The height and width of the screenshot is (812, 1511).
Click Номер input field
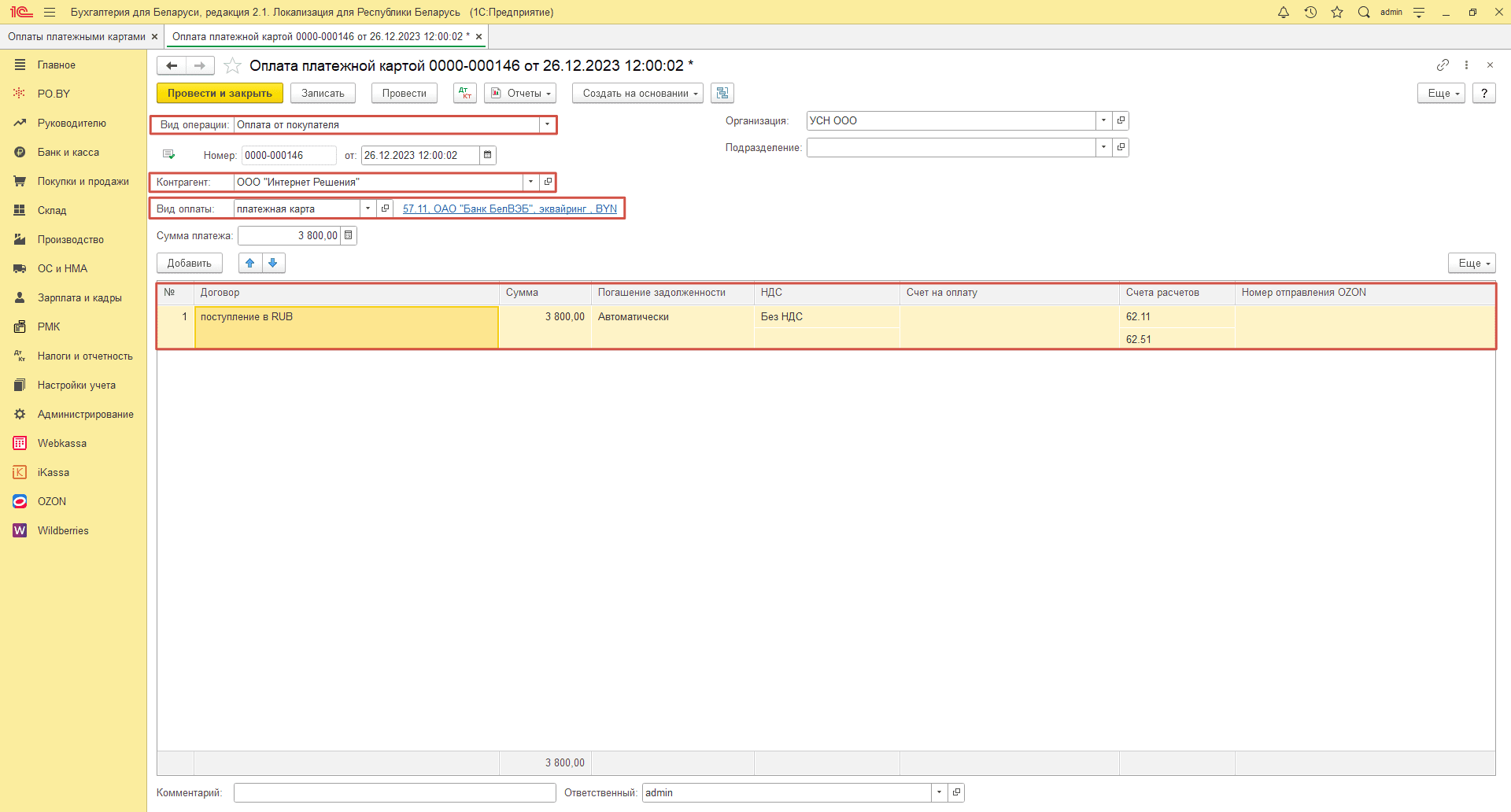click(289, 155)
